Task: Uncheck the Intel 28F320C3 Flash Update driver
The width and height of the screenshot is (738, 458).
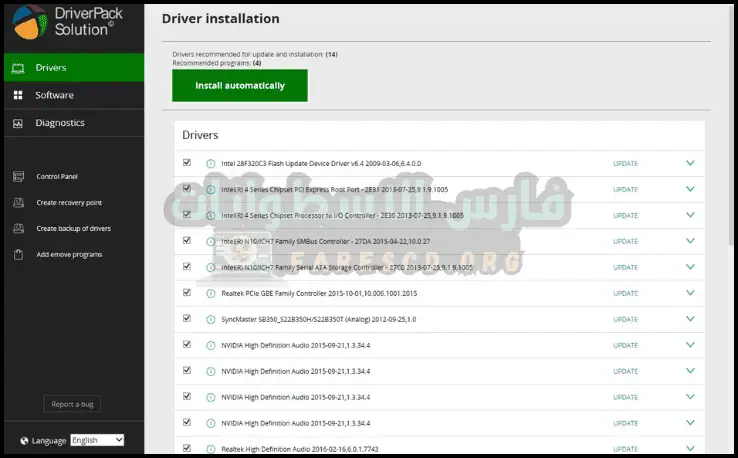Action: [187, 162]
